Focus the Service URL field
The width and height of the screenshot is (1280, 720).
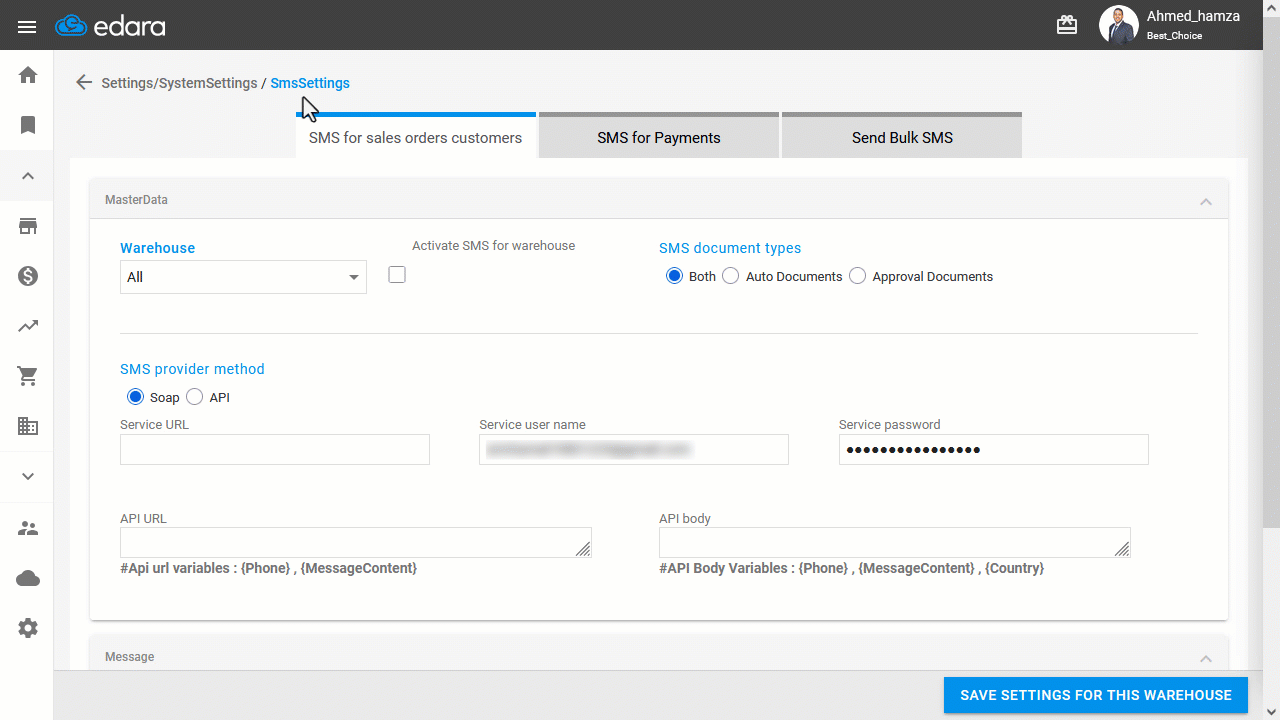275,450
